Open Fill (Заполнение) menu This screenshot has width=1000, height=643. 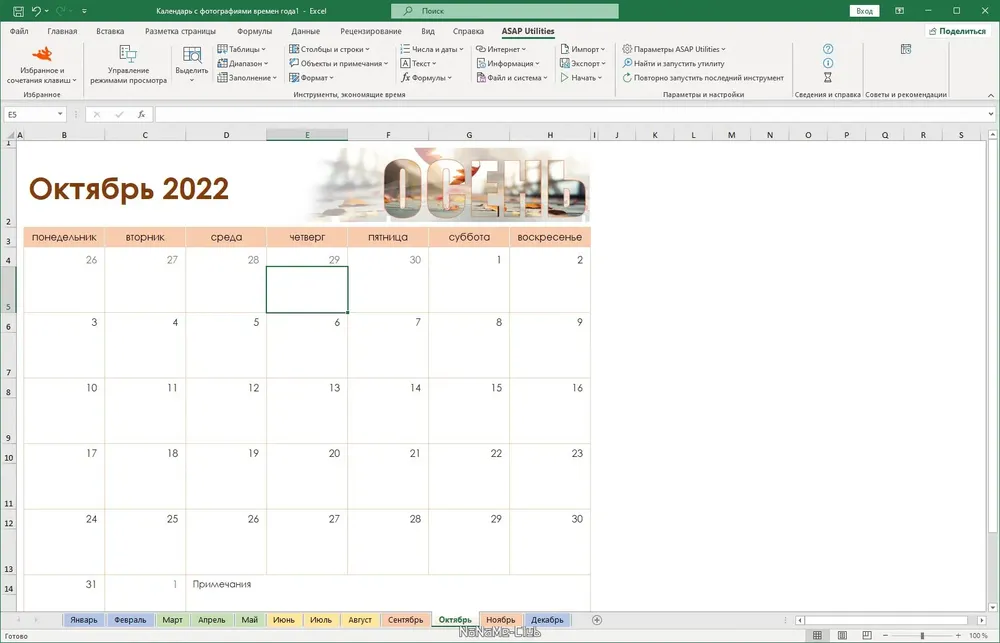tap(247, 78)
